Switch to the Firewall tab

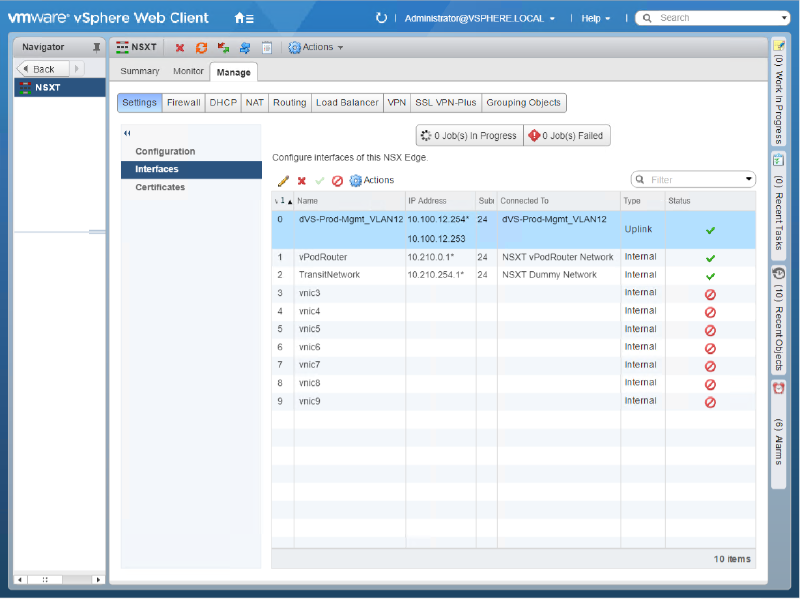[184, 102]
